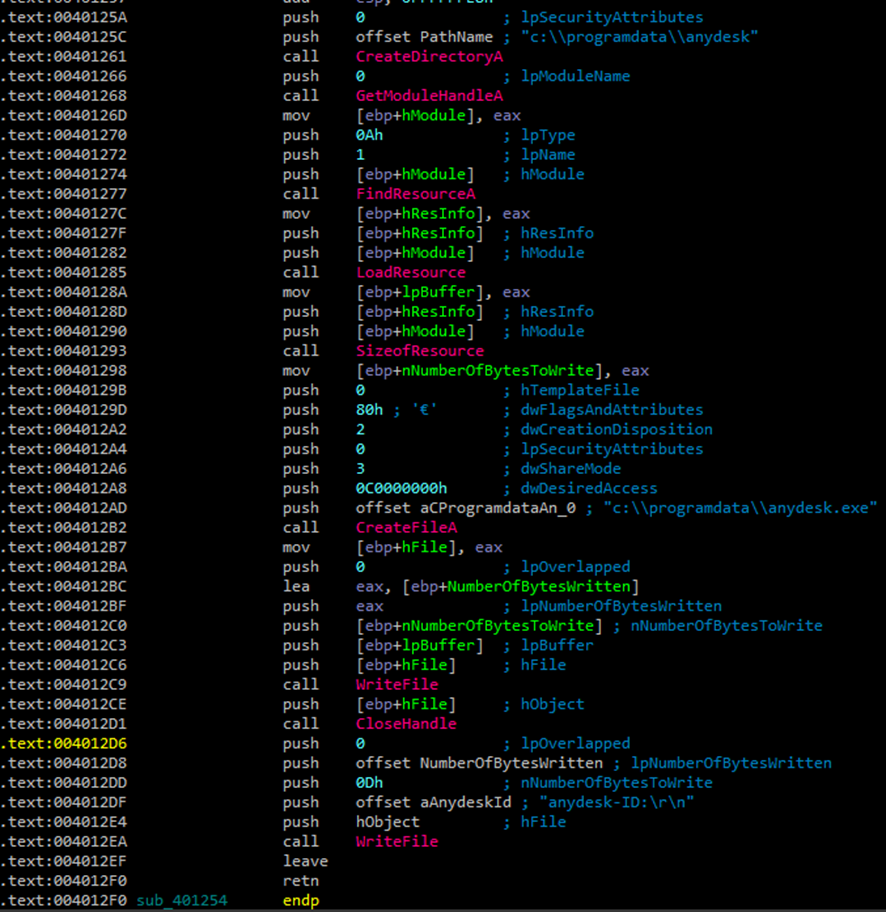Image resolution: width=886 pixels, height=912 pixels.
Task: Click [ebp+NumberOfBytesWritten] operand in lea
Action: pyautogui.click(x=521, y=586)
